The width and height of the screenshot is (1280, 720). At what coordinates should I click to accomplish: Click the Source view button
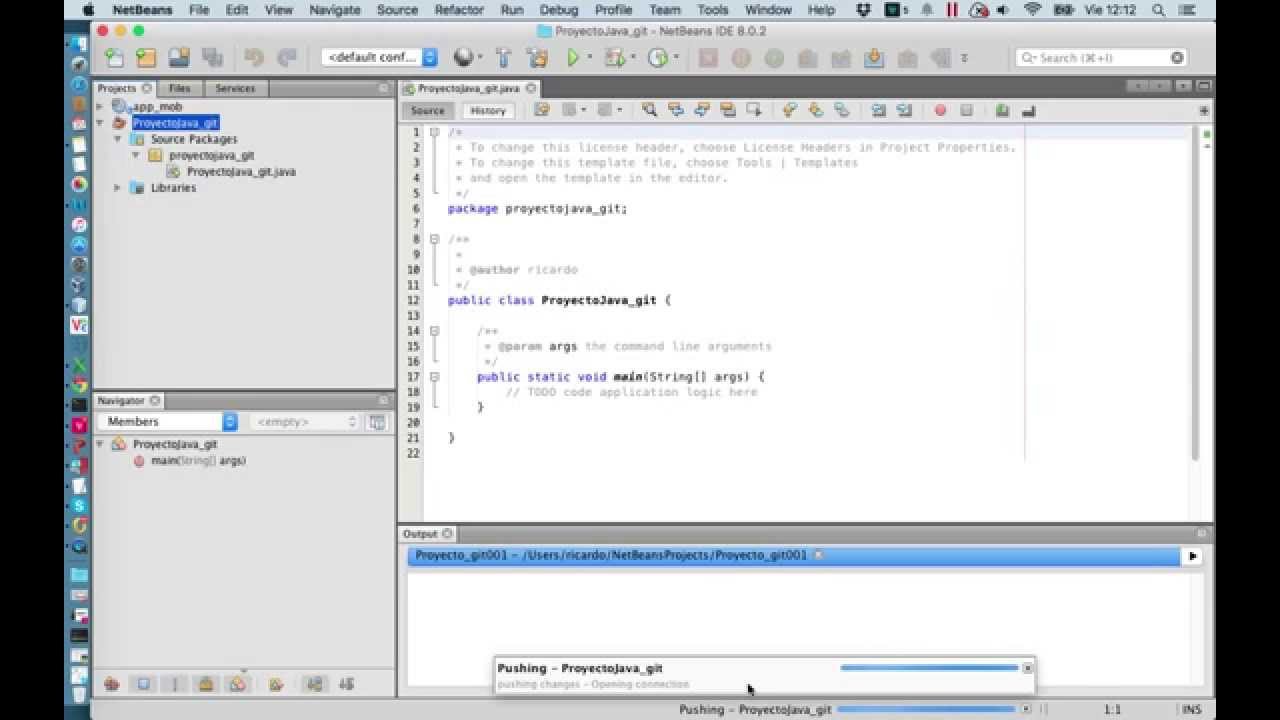point(427,111)
